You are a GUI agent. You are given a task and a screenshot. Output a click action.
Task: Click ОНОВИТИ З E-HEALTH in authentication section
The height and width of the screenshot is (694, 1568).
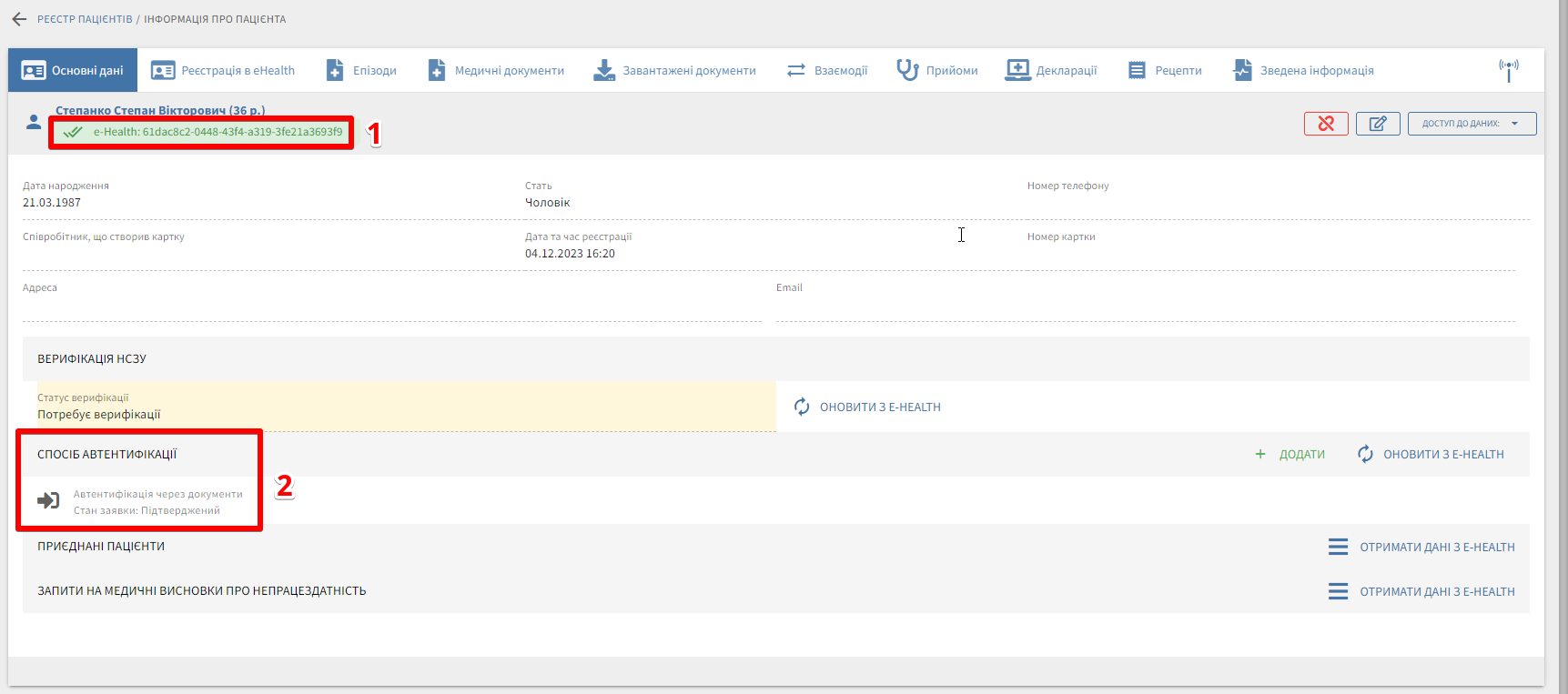[x=1431, y=454]
